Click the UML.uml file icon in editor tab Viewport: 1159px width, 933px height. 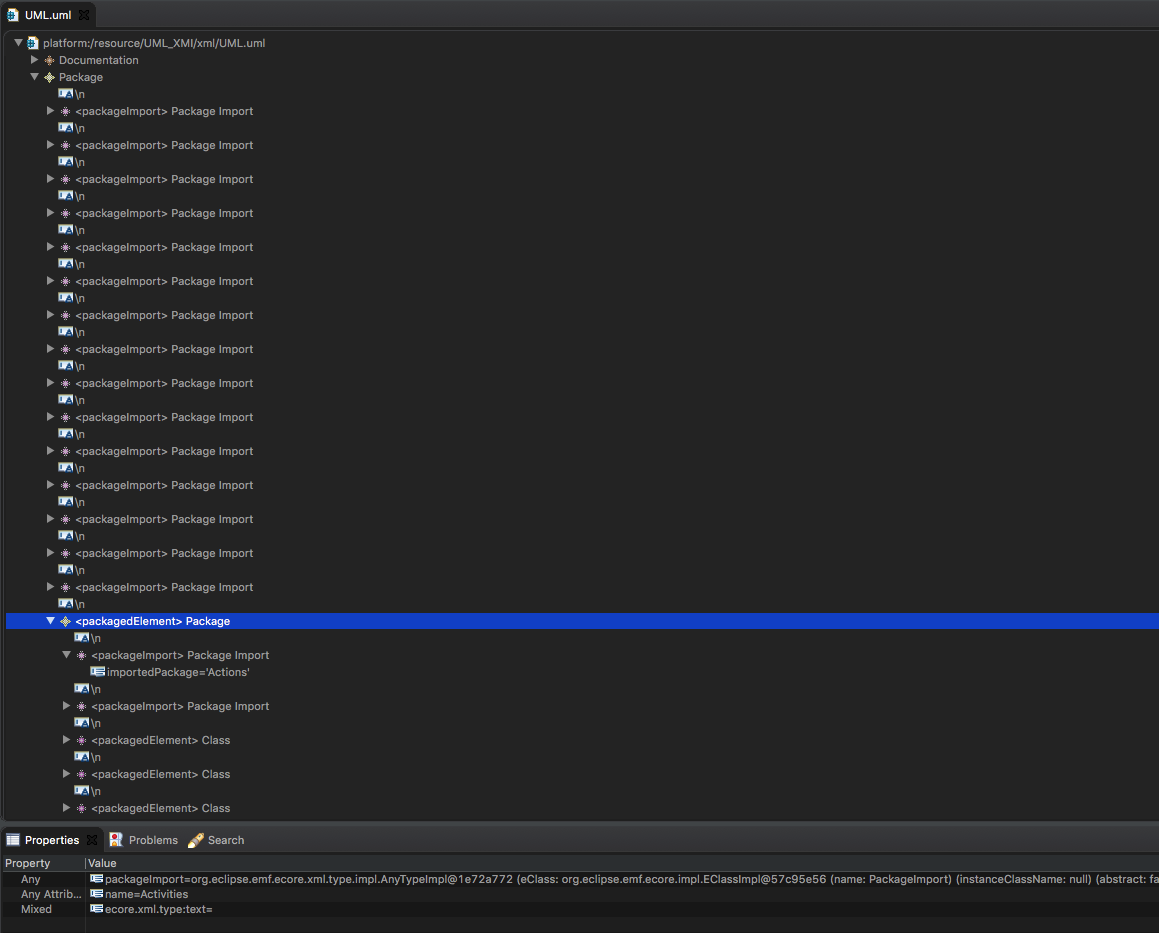13,15
